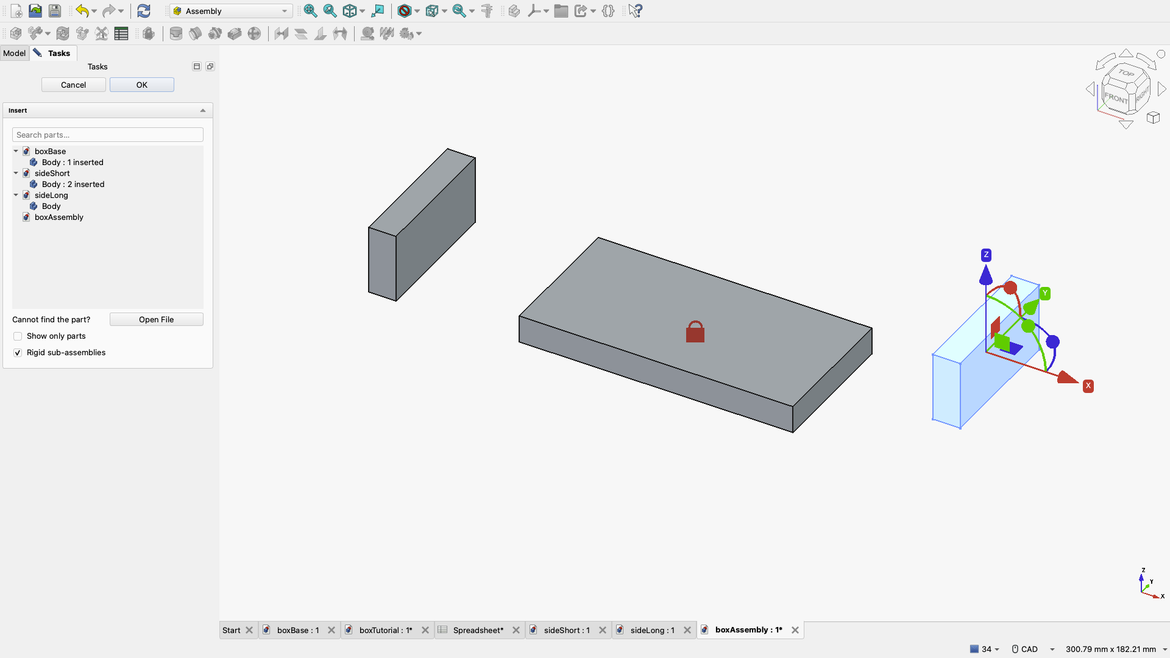Enable the Show only parts checkbox
Screen dimensions: 1170x658
[17, 336]
